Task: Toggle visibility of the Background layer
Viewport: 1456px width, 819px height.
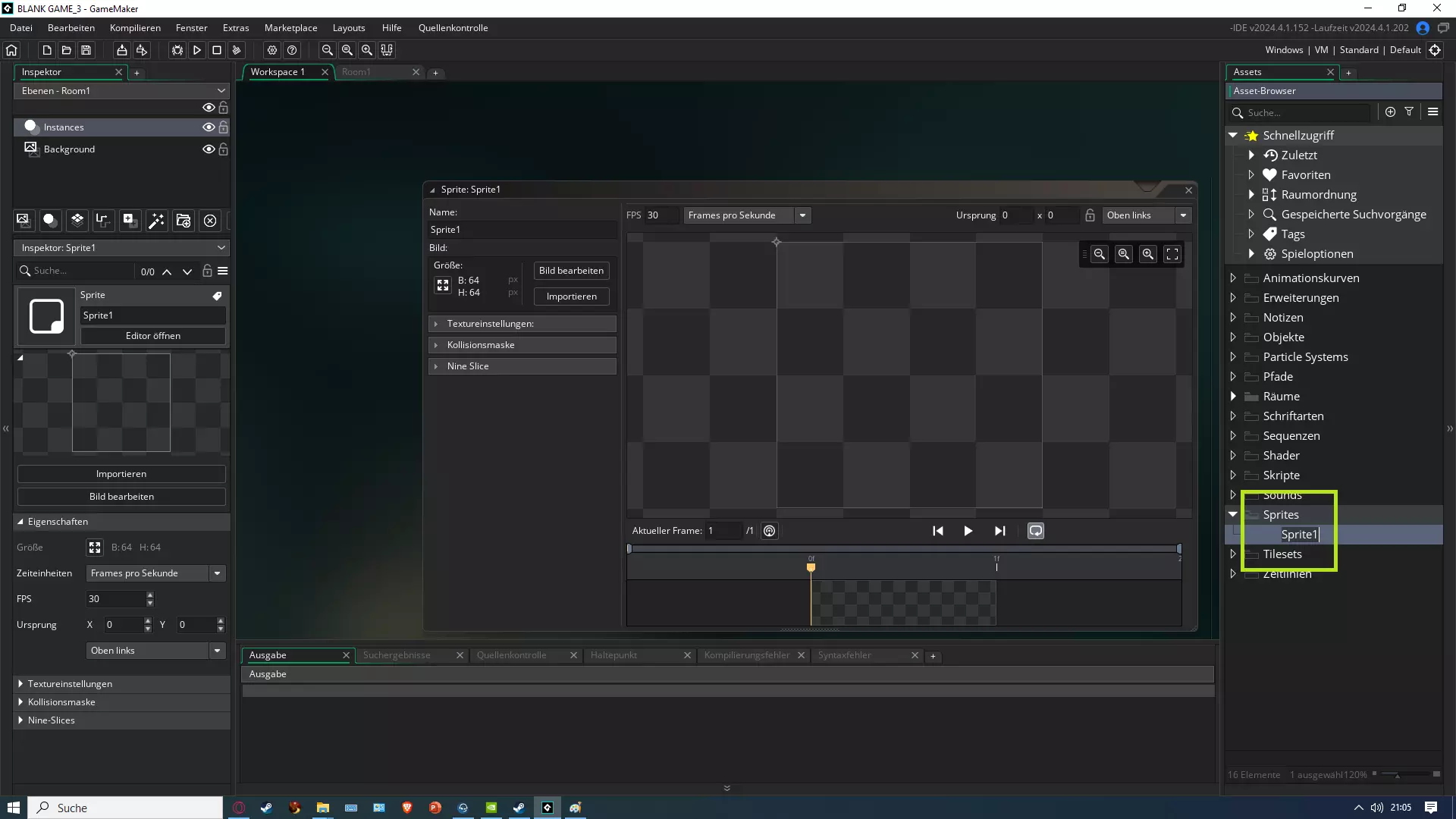Action: tap(208, 149)
